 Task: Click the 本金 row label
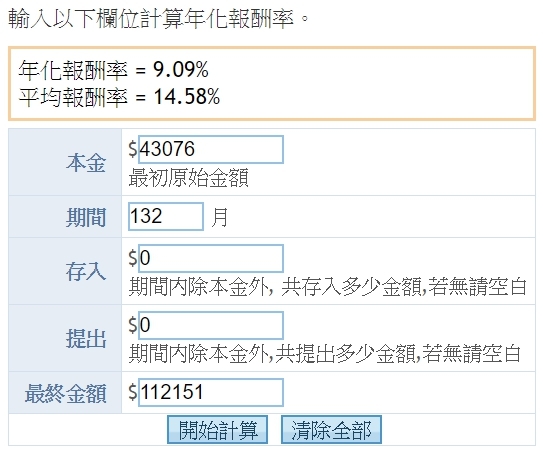click(x=86, y=163)
